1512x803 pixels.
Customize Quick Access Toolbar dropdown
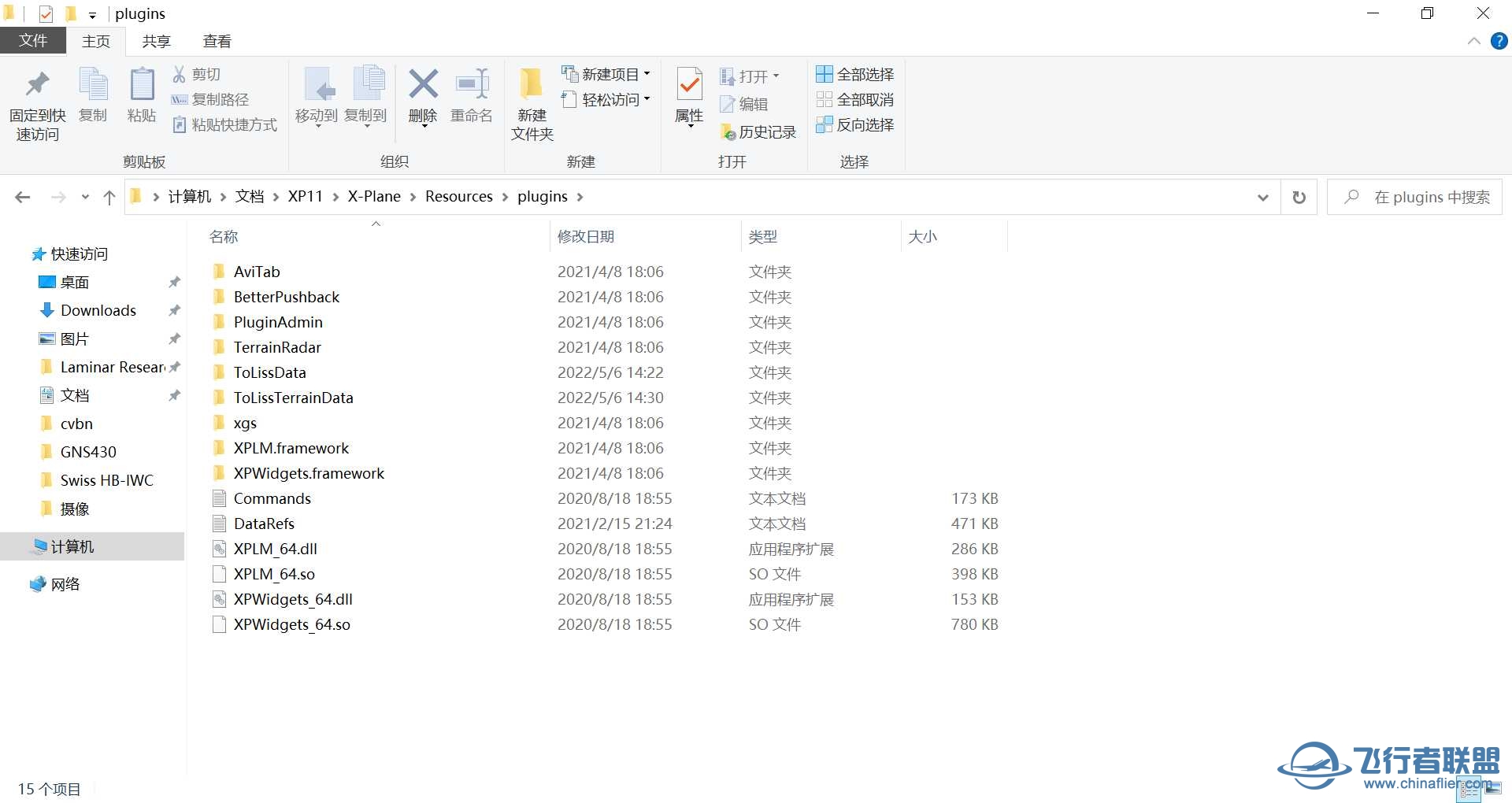[92, 14]
